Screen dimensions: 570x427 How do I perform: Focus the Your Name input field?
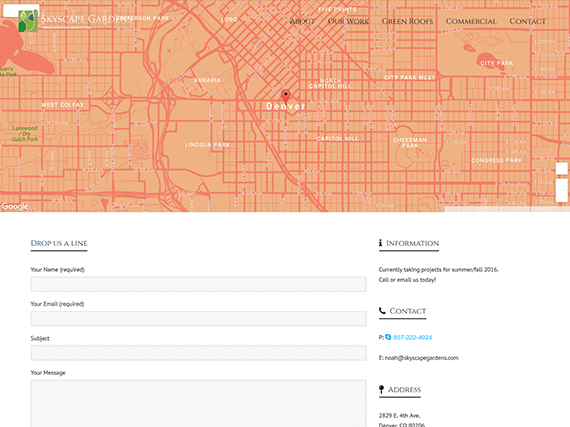[x=198, y=284]
